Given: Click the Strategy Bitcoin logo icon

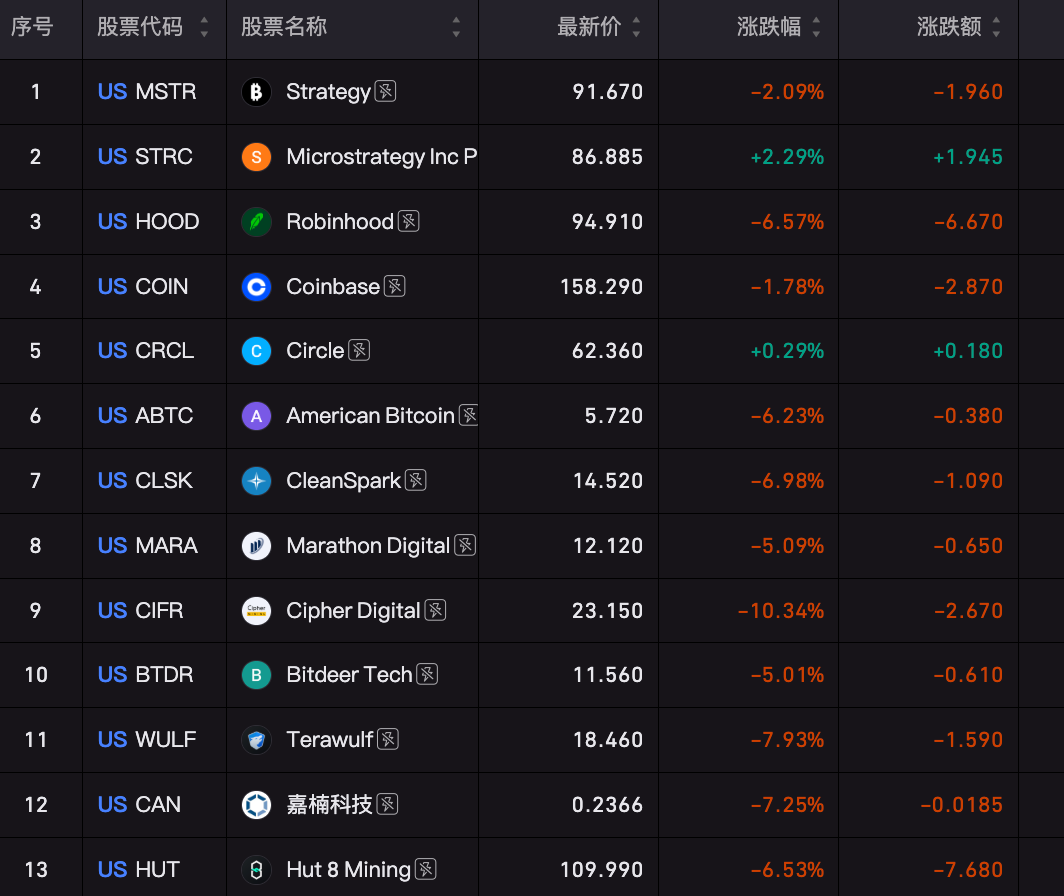Looking at the screenshot, I should click(256, 92).
